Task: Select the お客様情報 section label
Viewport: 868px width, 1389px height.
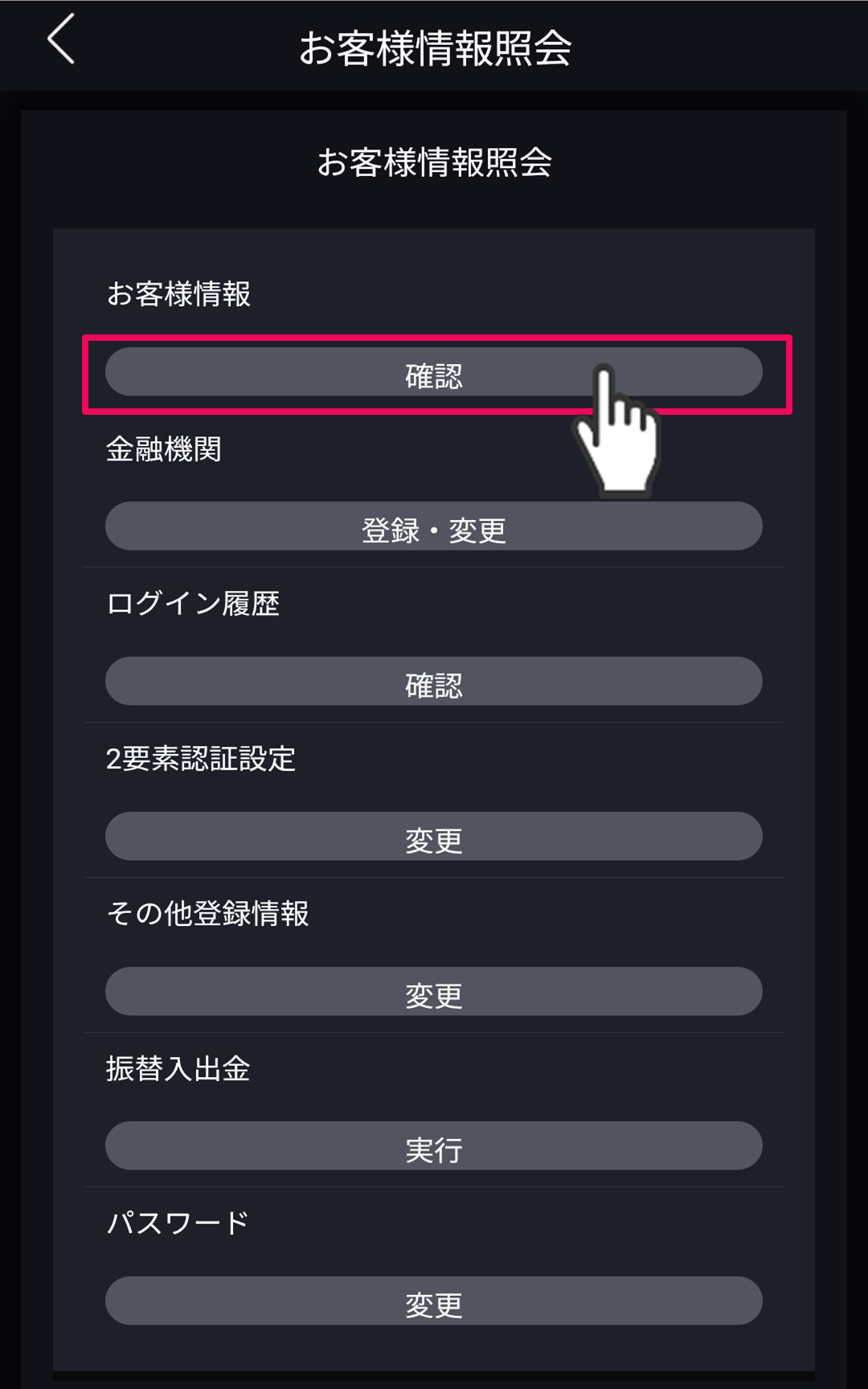Action: [178, 294]
